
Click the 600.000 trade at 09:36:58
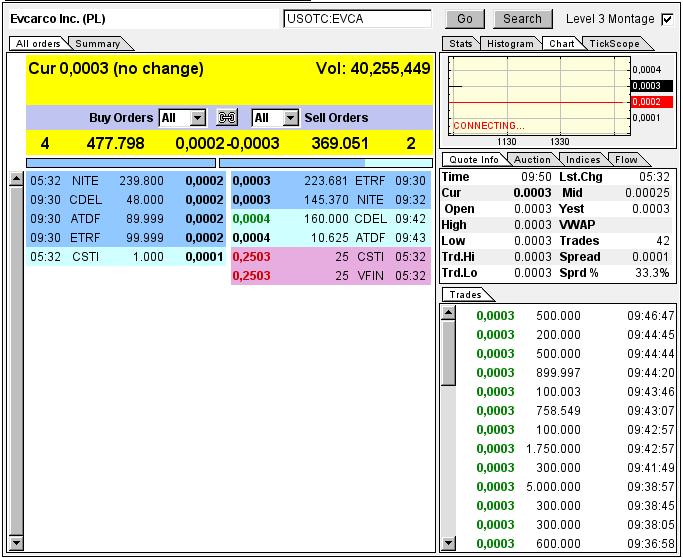pos(566,544)
